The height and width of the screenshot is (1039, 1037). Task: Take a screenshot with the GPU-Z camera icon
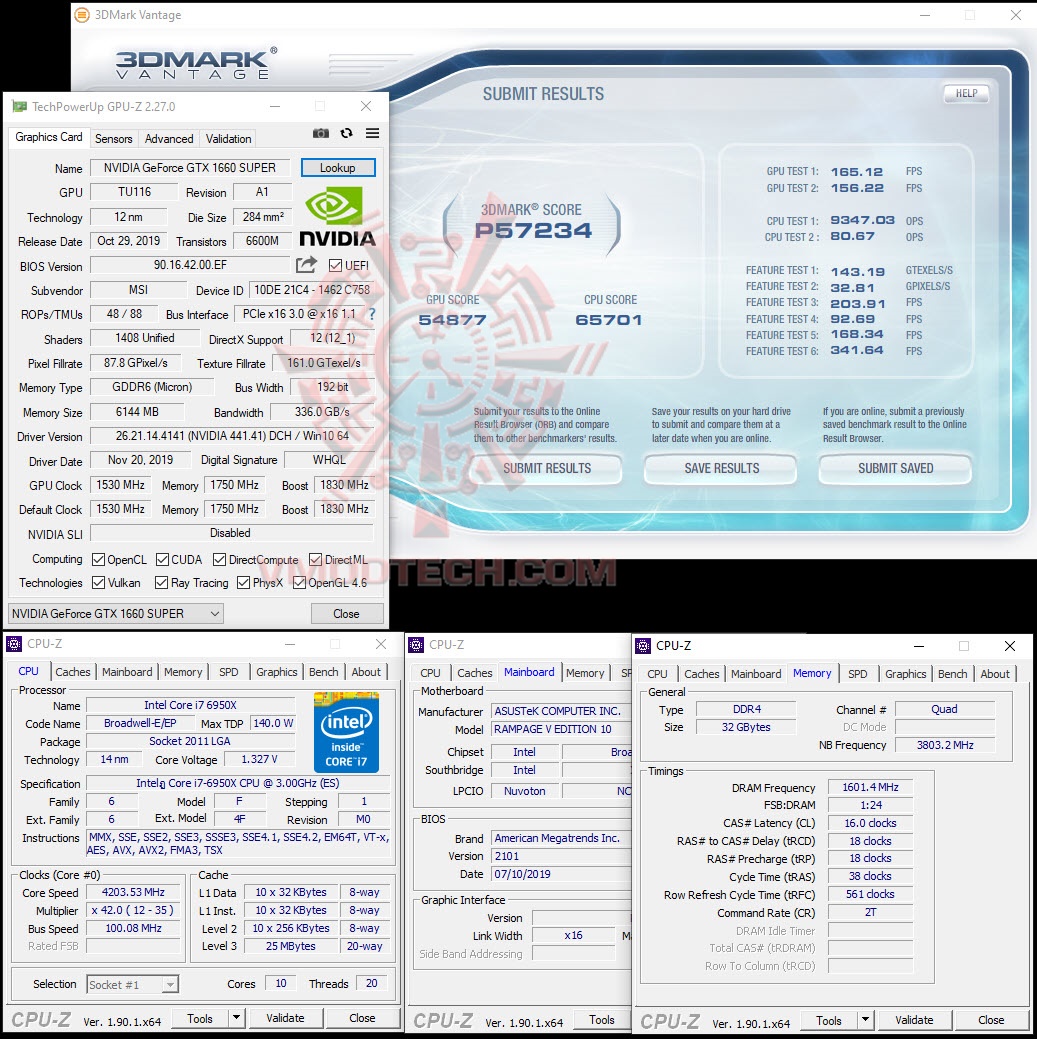[x=321, y=133]
